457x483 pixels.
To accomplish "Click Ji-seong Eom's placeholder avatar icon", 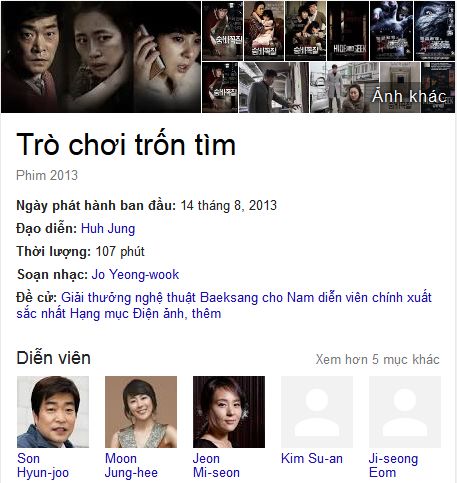I will (405, 412).
